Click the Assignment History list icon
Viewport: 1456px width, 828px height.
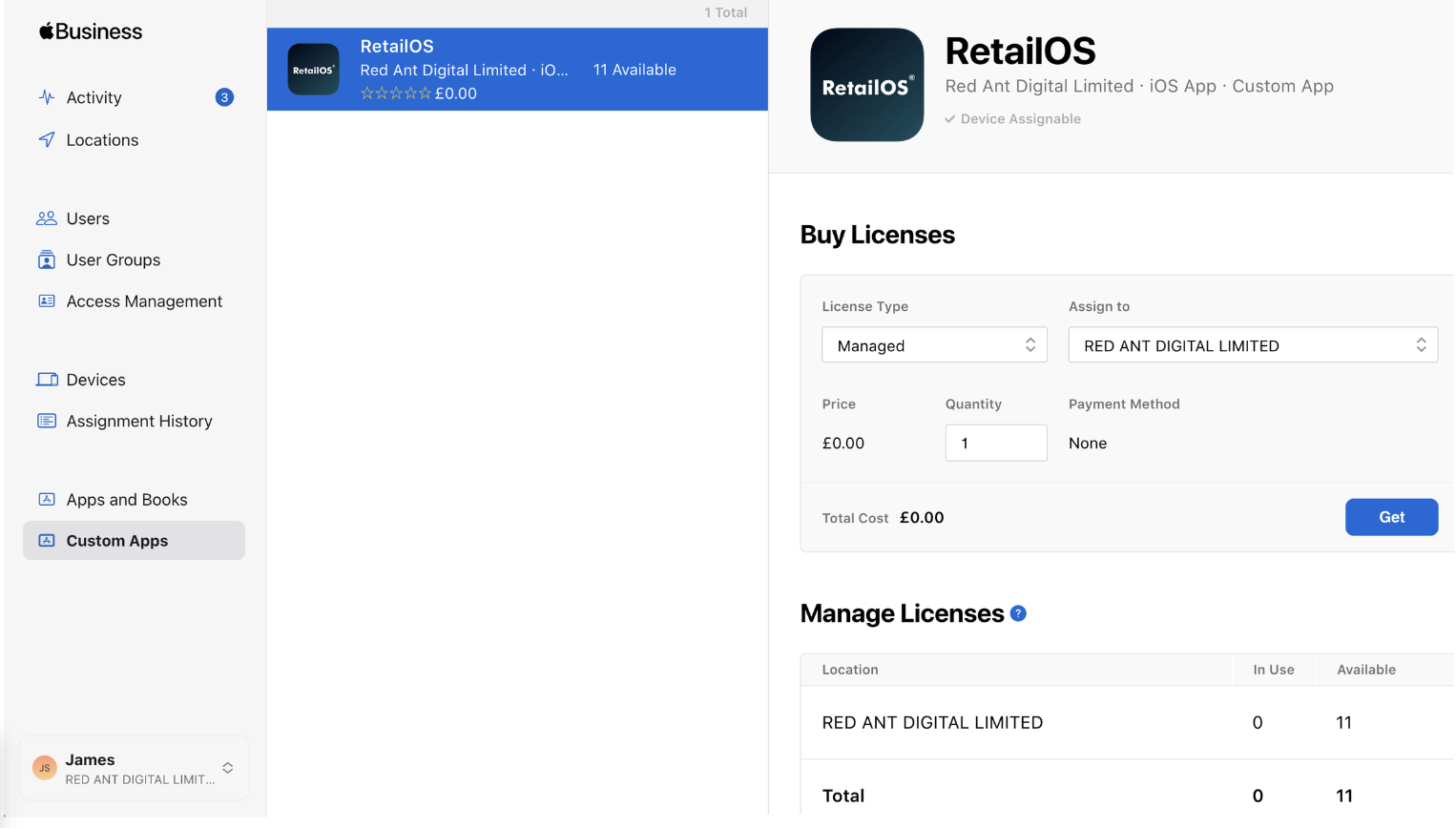coord(47,421)
